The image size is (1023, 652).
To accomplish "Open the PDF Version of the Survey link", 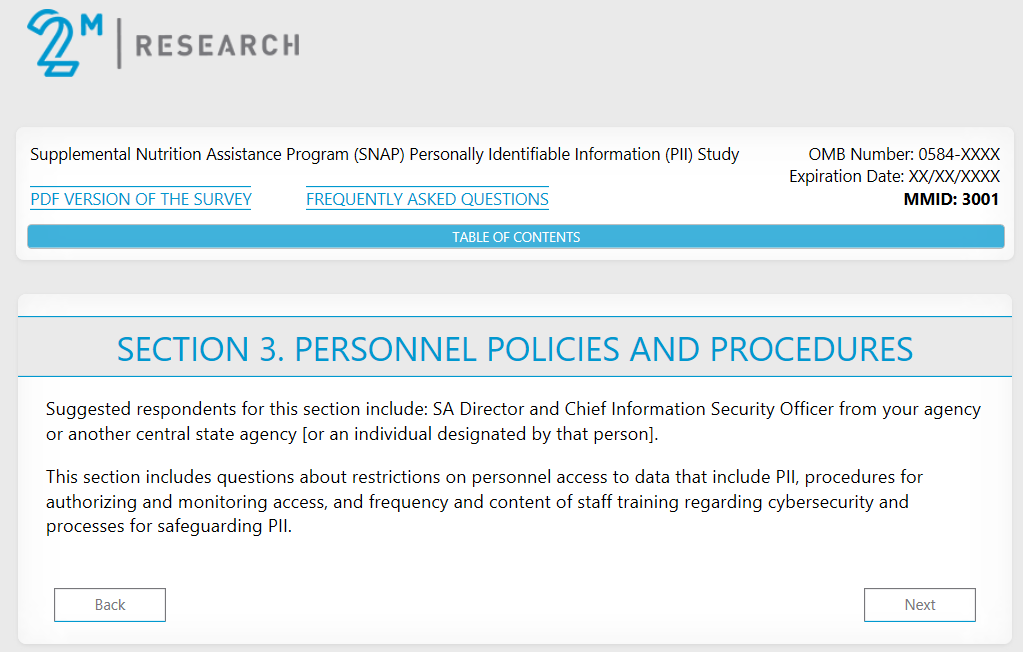I will coord(141,199).
